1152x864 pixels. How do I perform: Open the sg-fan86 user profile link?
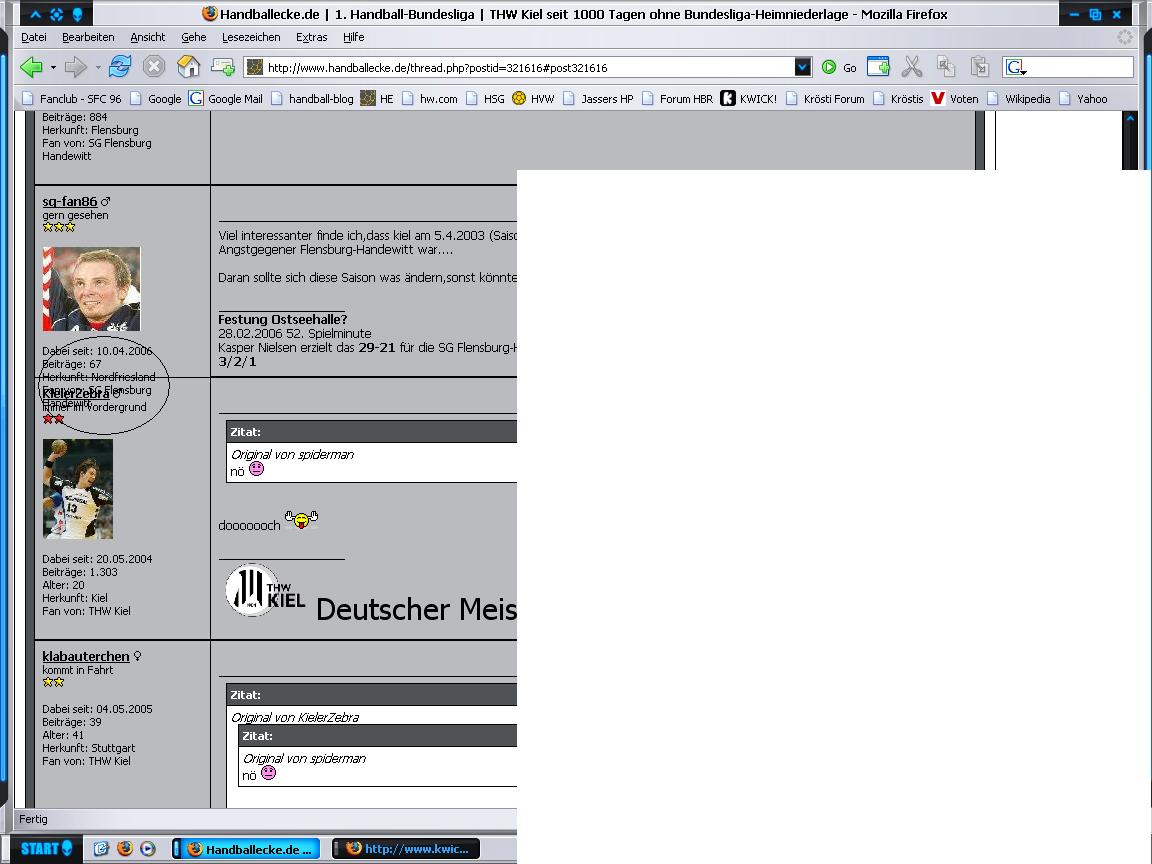(x=69, y=201)
